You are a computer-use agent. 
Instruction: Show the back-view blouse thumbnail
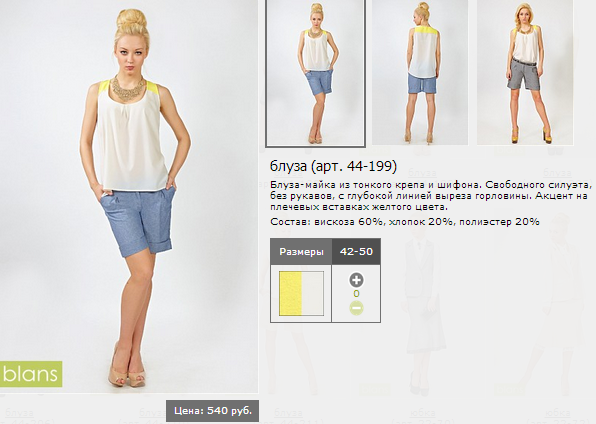(x=420, y=72)
